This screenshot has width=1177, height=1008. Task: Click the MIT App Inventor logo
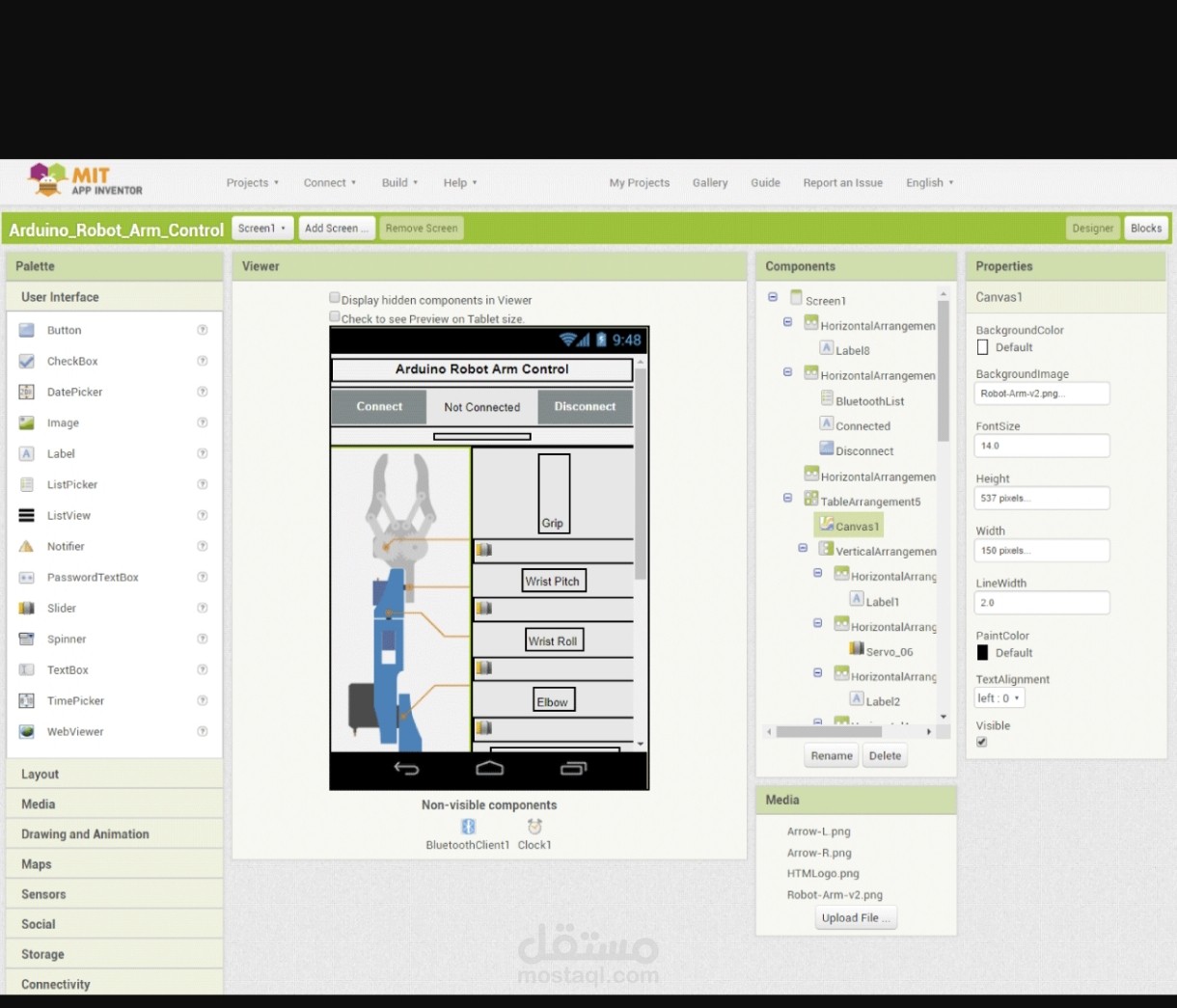point(86,180)
